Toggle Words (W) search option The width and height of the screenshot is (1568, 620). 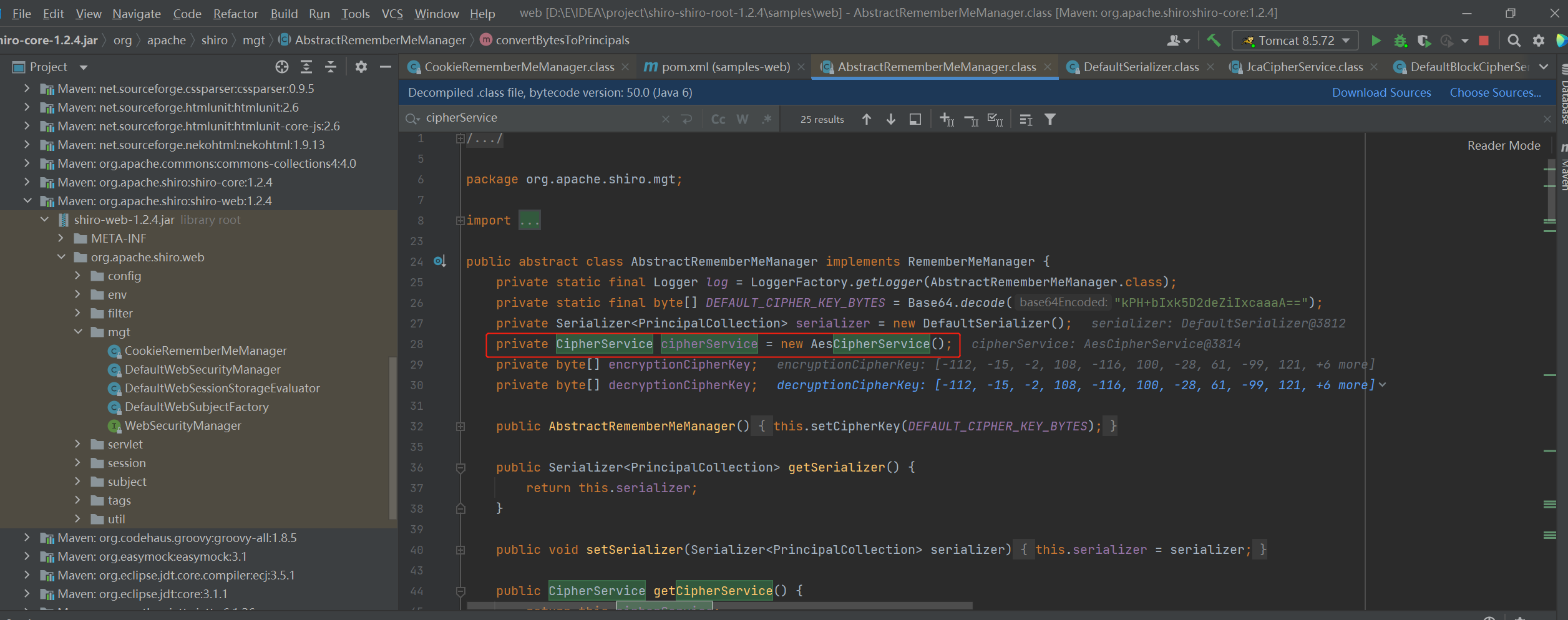tap(743, 119)
